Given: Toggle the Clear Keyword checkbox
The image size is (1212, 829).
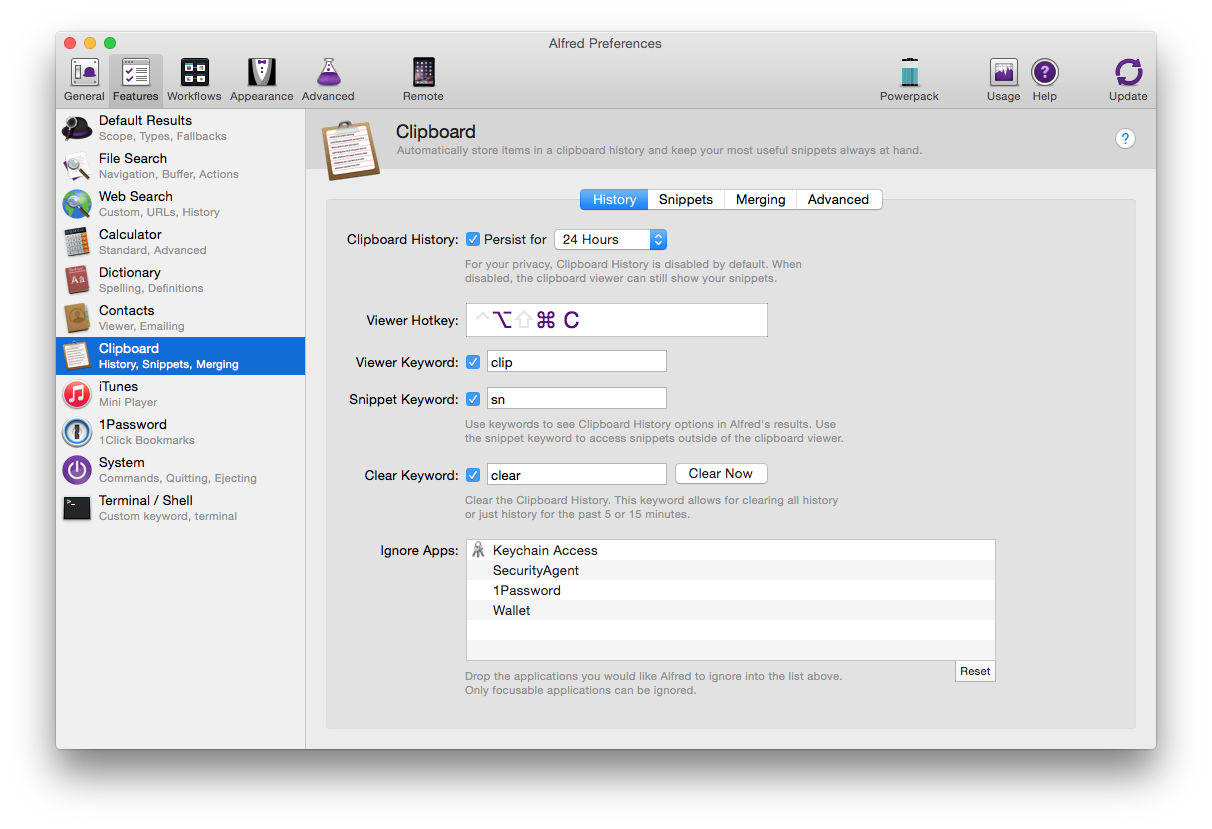Looking at the screenshot, I should click(473, 475).
